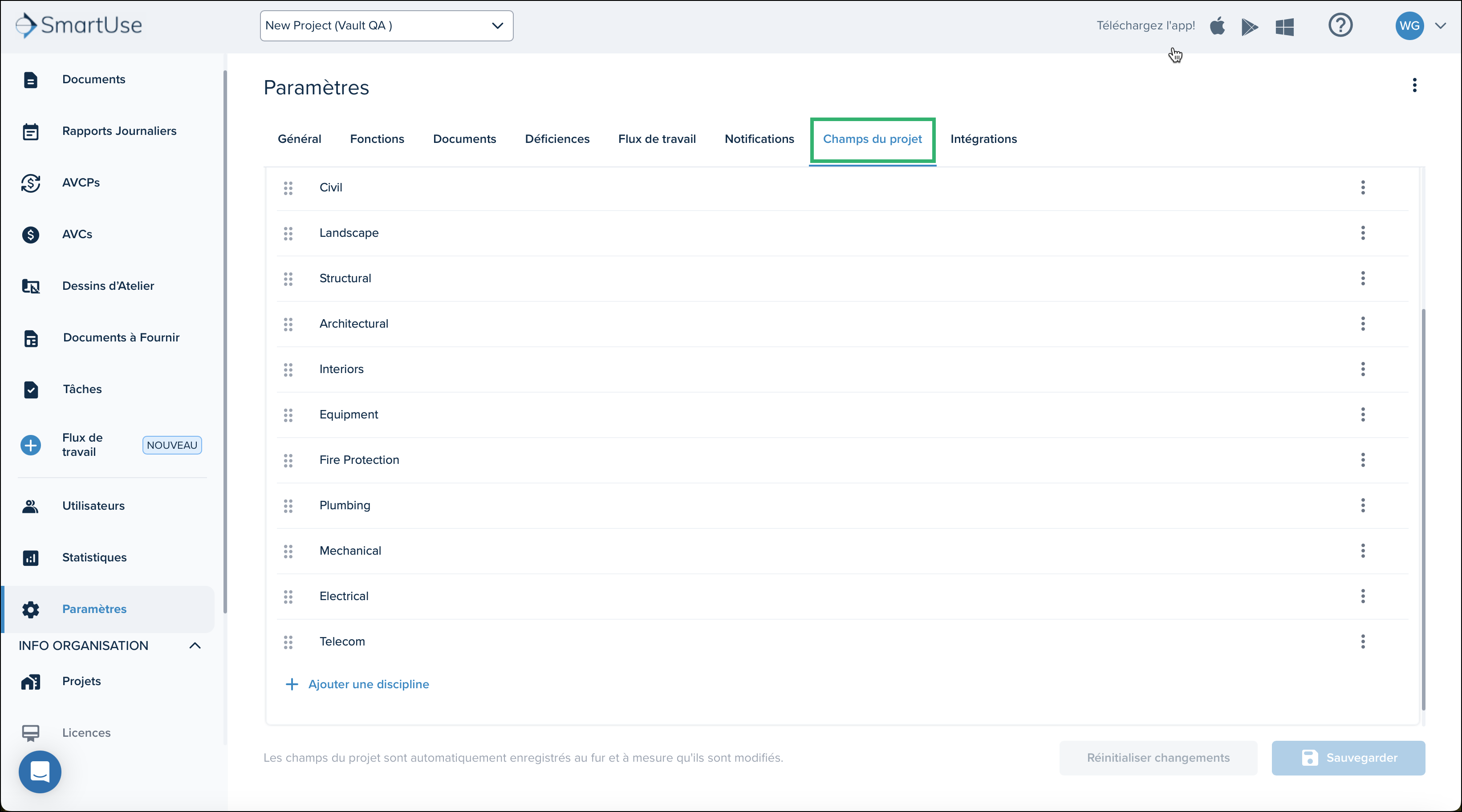Switch to the Déficiences tab
The height and width of the screenshot is (812, 1462).
click(557, 139)
